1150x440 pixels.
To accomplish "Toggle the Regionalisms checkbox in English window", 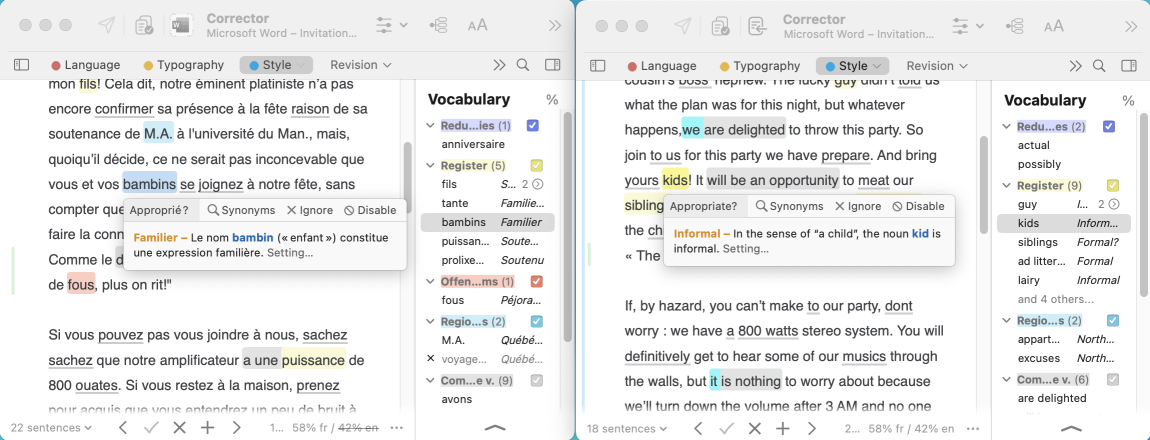I will click(x=1113, y=320).
